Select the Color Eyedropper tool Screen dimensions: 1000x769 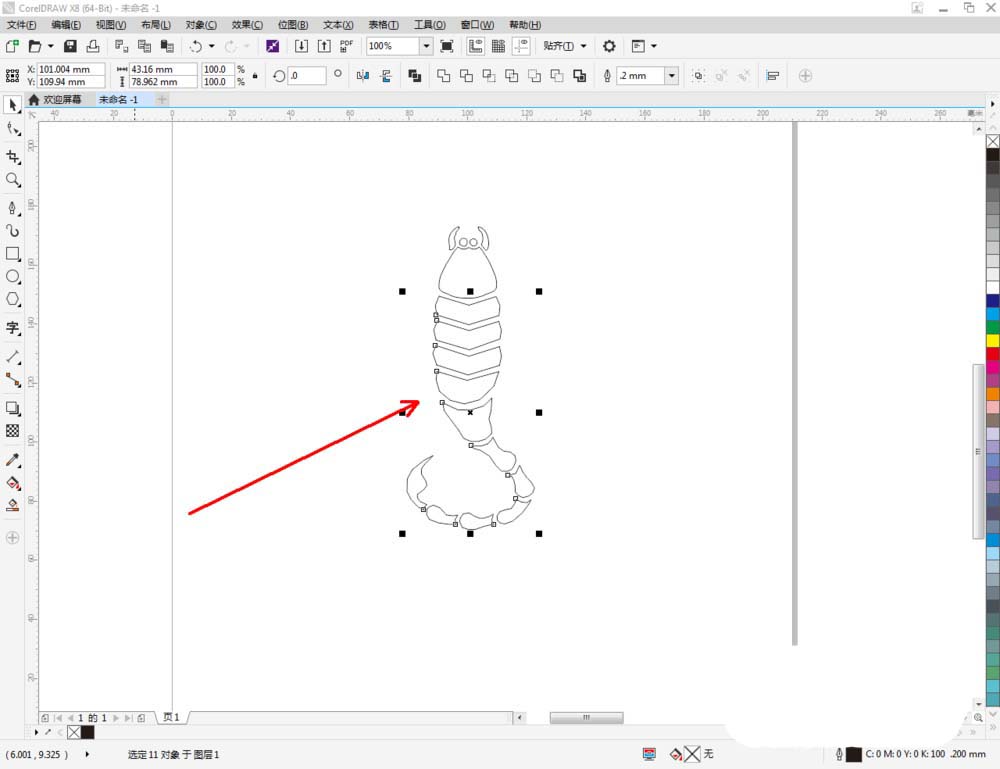point(12,460)
